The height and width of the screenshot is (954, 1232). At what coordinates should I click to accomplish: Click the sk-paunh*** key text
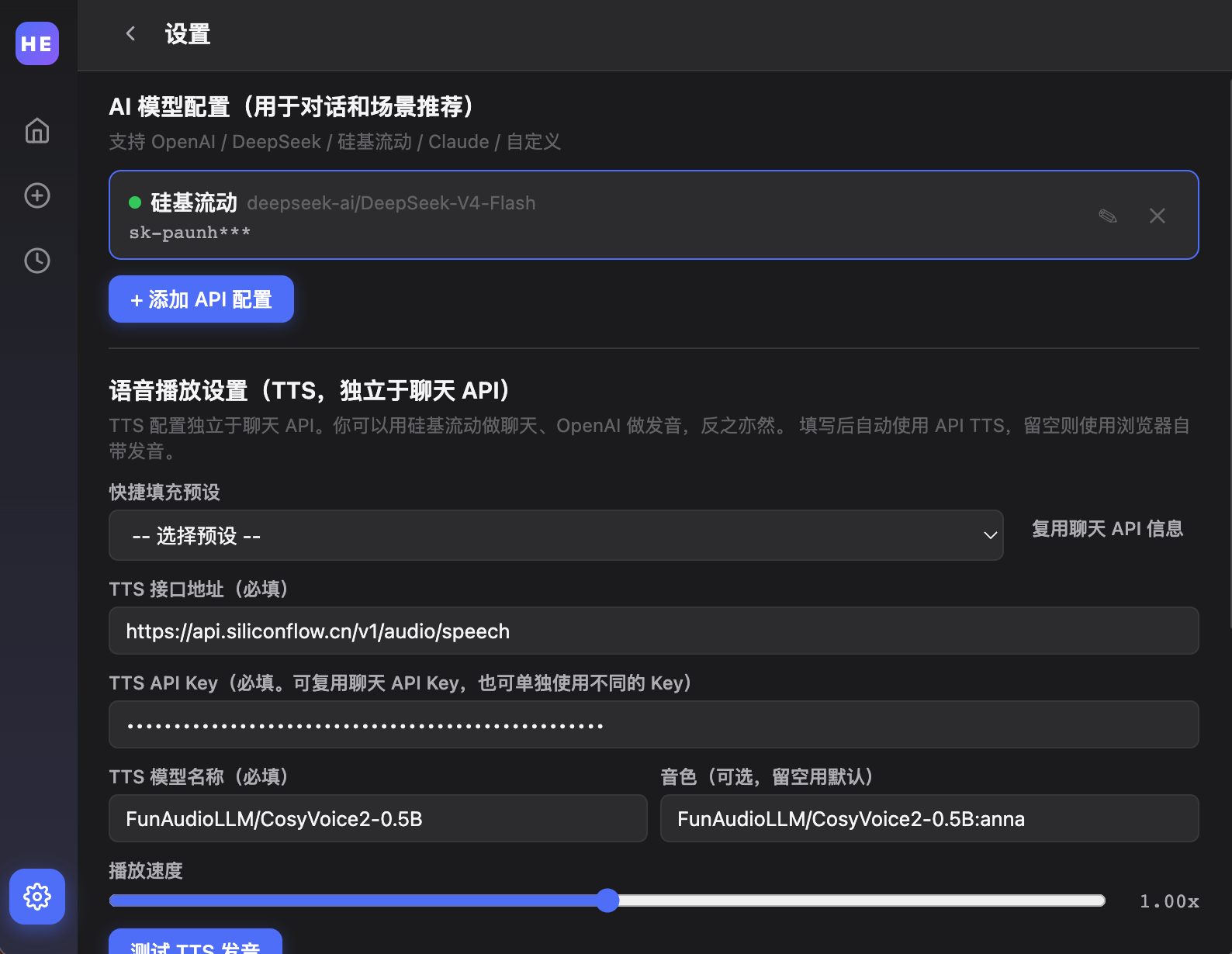tap(189, 233)
